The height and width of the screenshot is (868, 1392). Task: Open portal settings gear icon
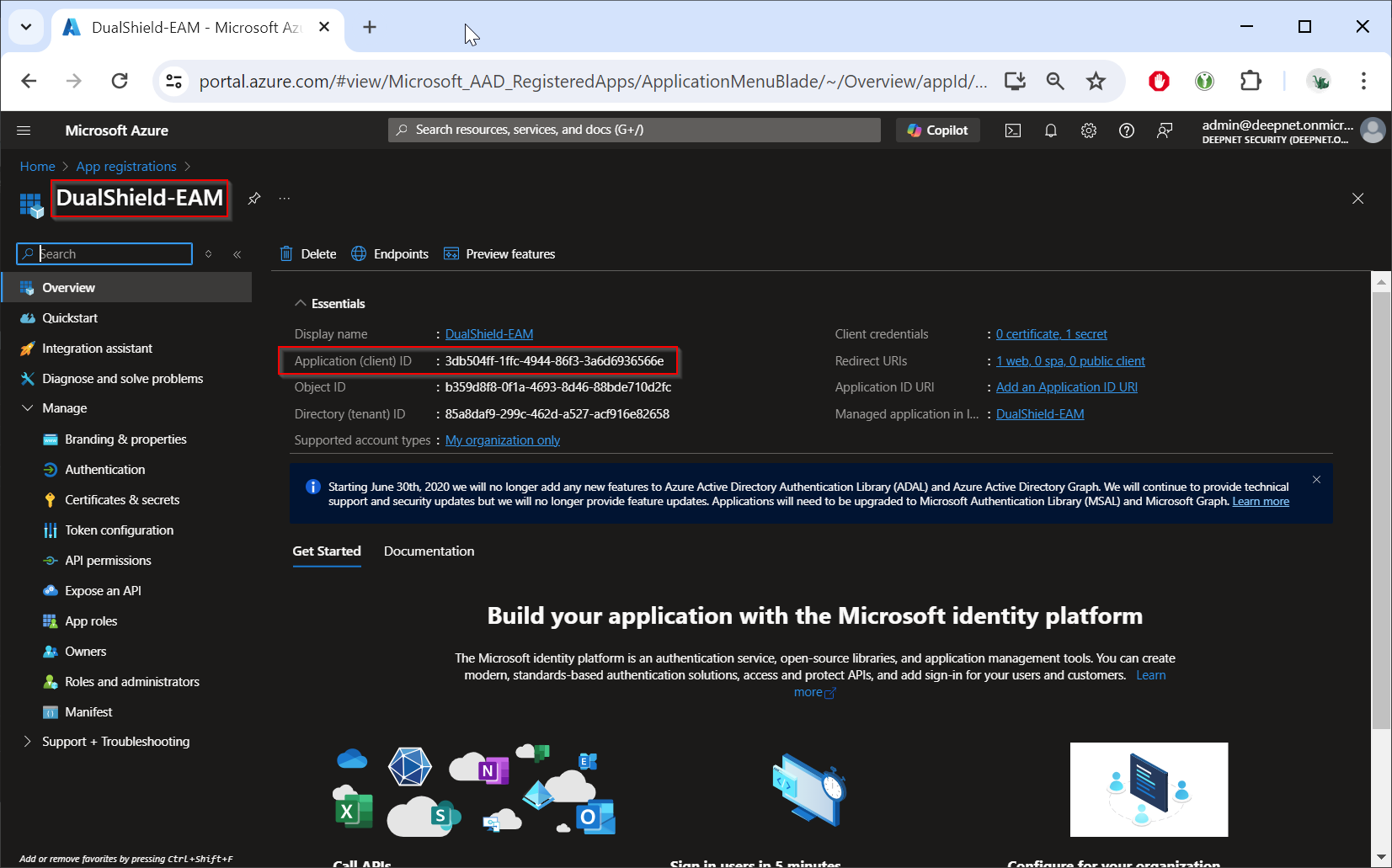click(x=1089, y=130)
